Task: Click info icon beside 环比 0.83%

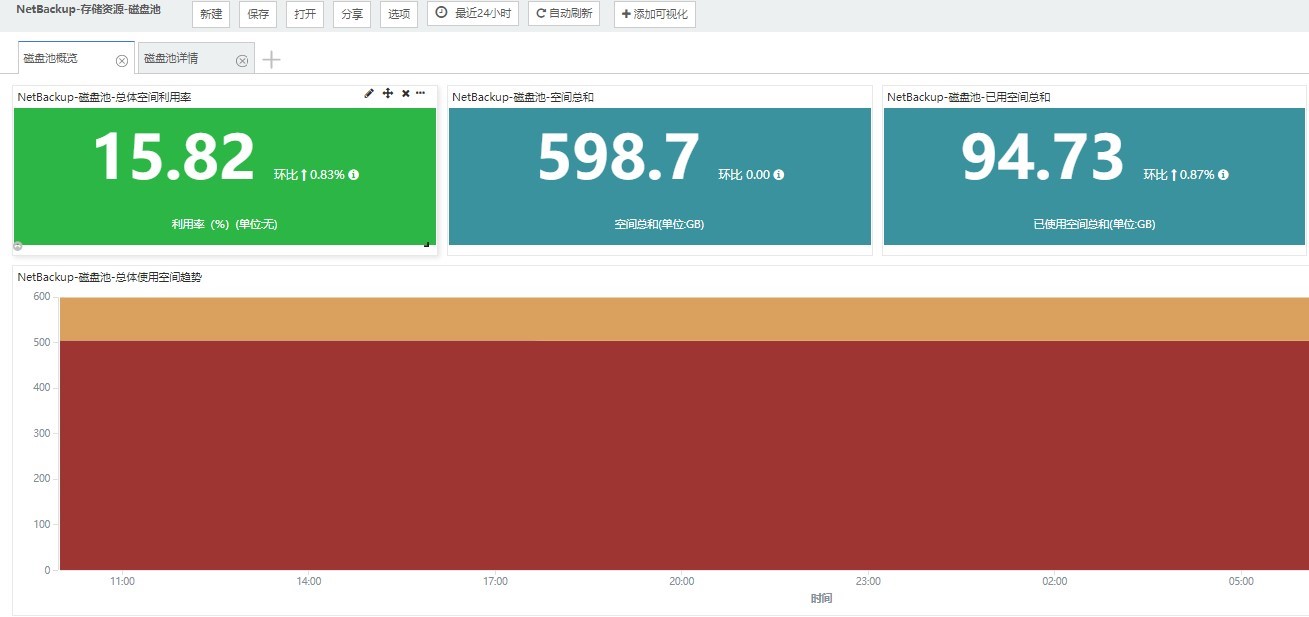Action: (x=353, y=174)
